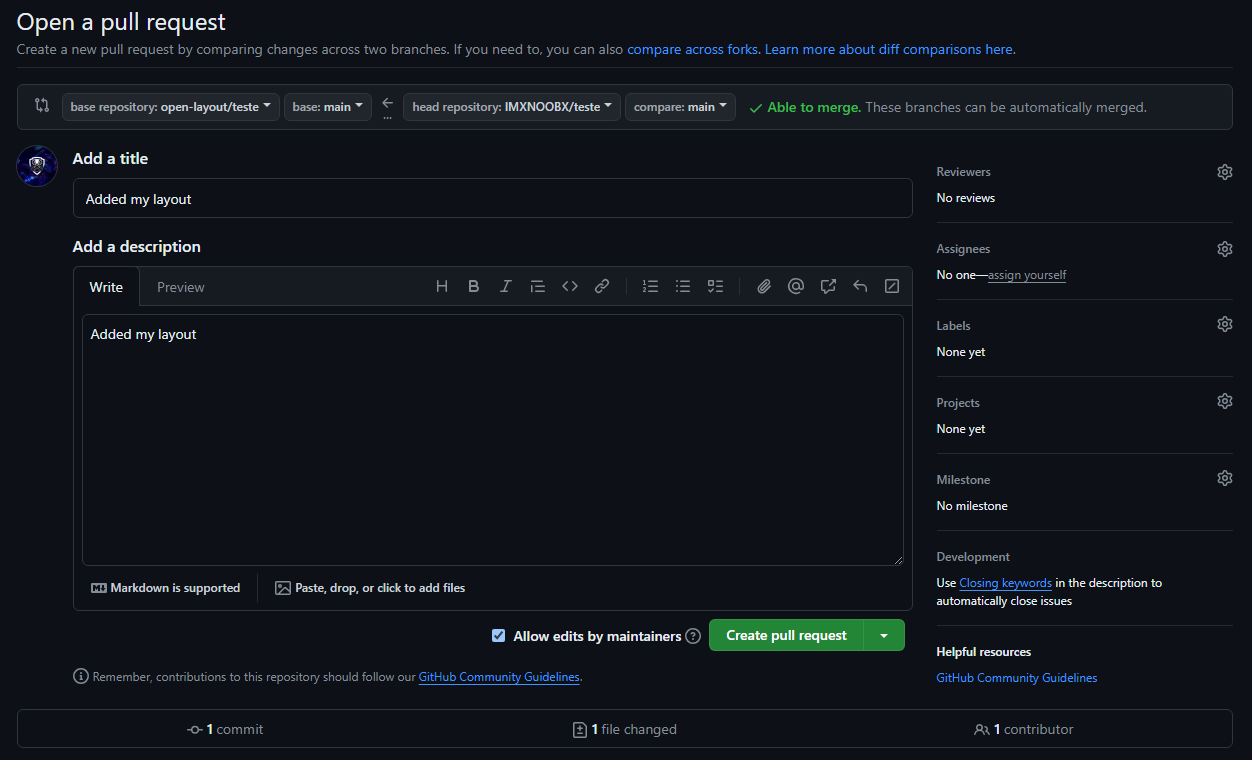Grab the description textarea resize handle
Screen dimensions: 1252x760
pyautogui.click(x=898, y=560)
